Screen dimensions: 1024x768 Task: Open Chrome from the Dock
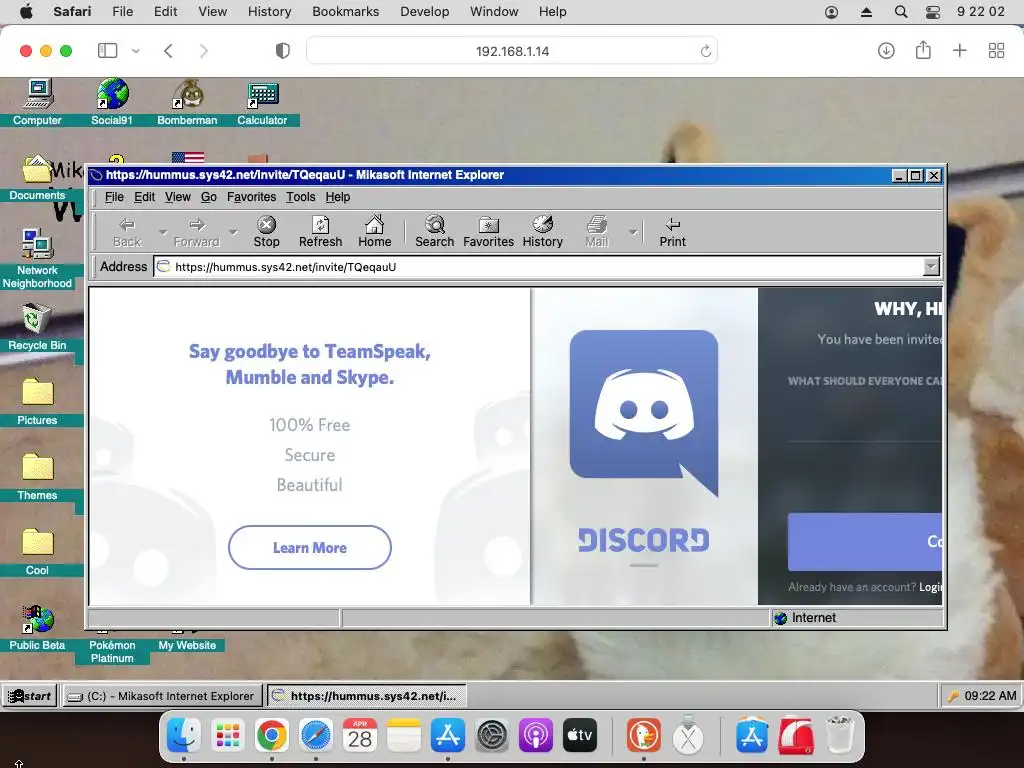pos(272,736)
